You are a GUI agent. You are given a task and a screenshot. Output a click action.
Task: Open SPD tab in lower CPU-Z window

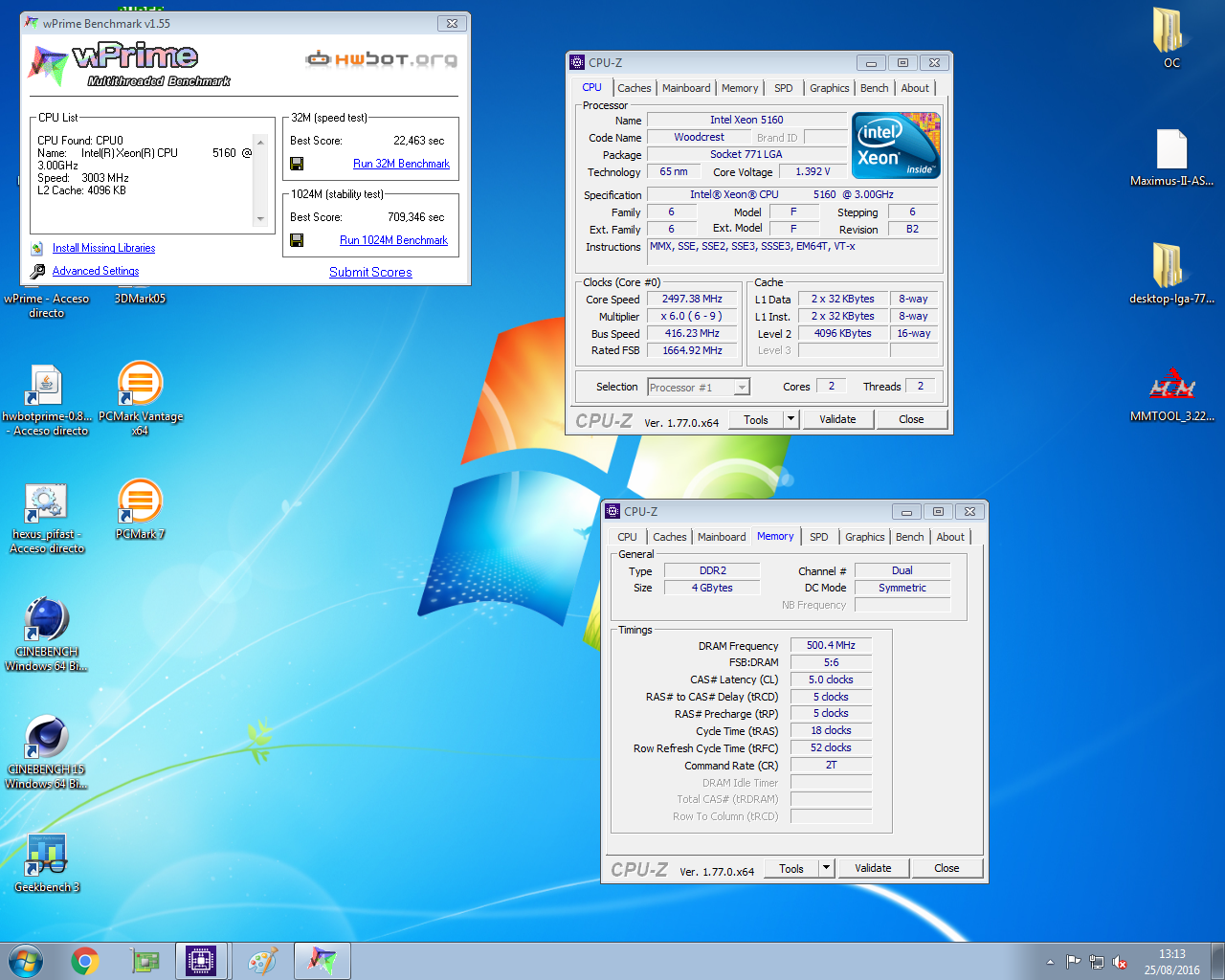[819, 537]
